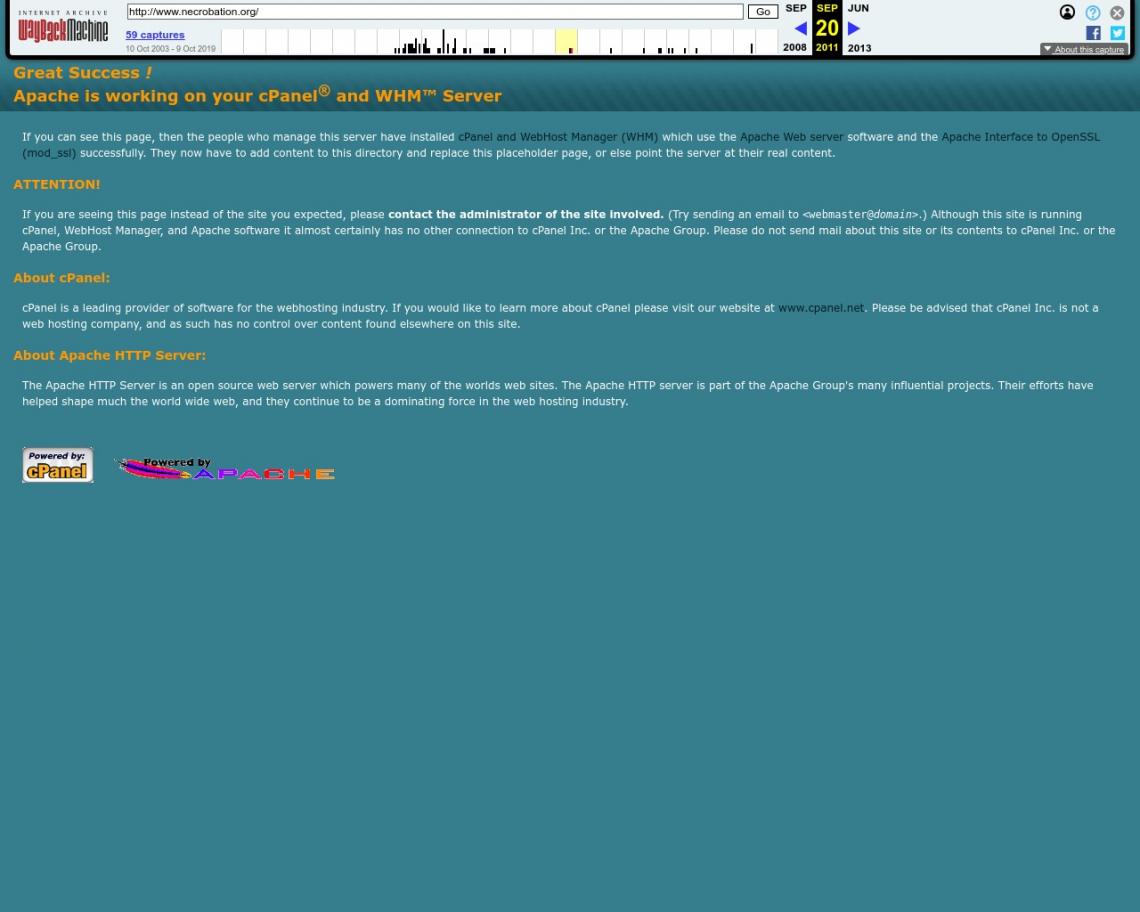Open the Apache Web server link
Viewport: 1140px width, 912px height.
coord(792,137)
